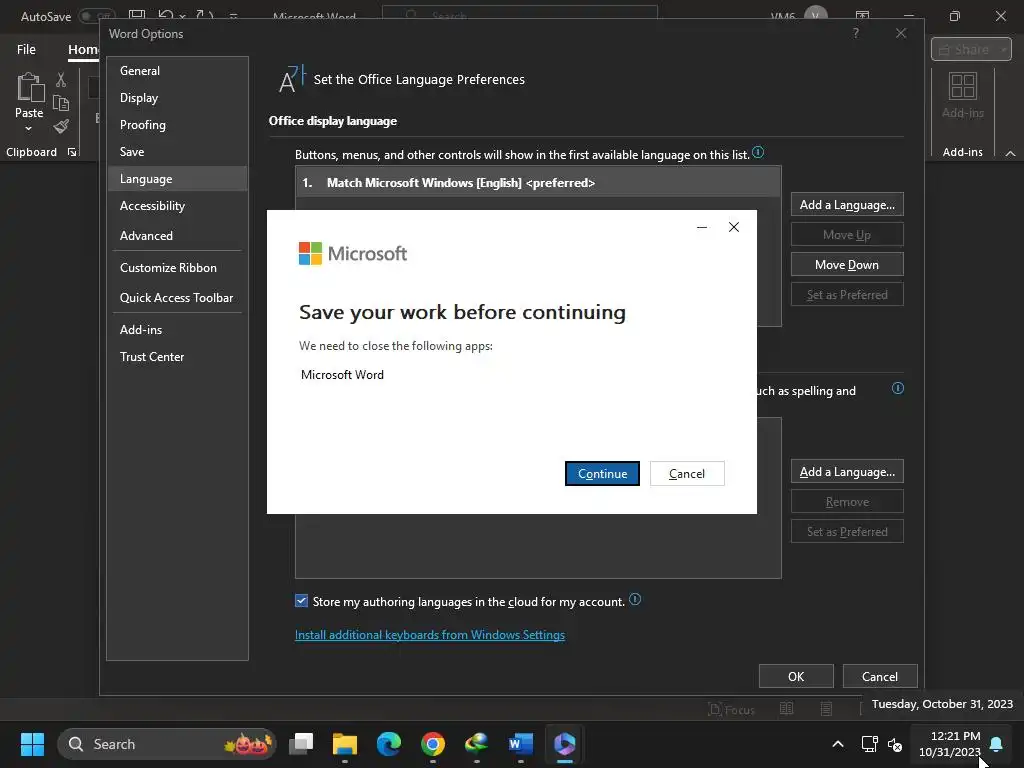Select Match Microsoft Windows [English] list row
Viewport: 1024px width, 768px height.
pyautogui.click(x=537, y=183)
